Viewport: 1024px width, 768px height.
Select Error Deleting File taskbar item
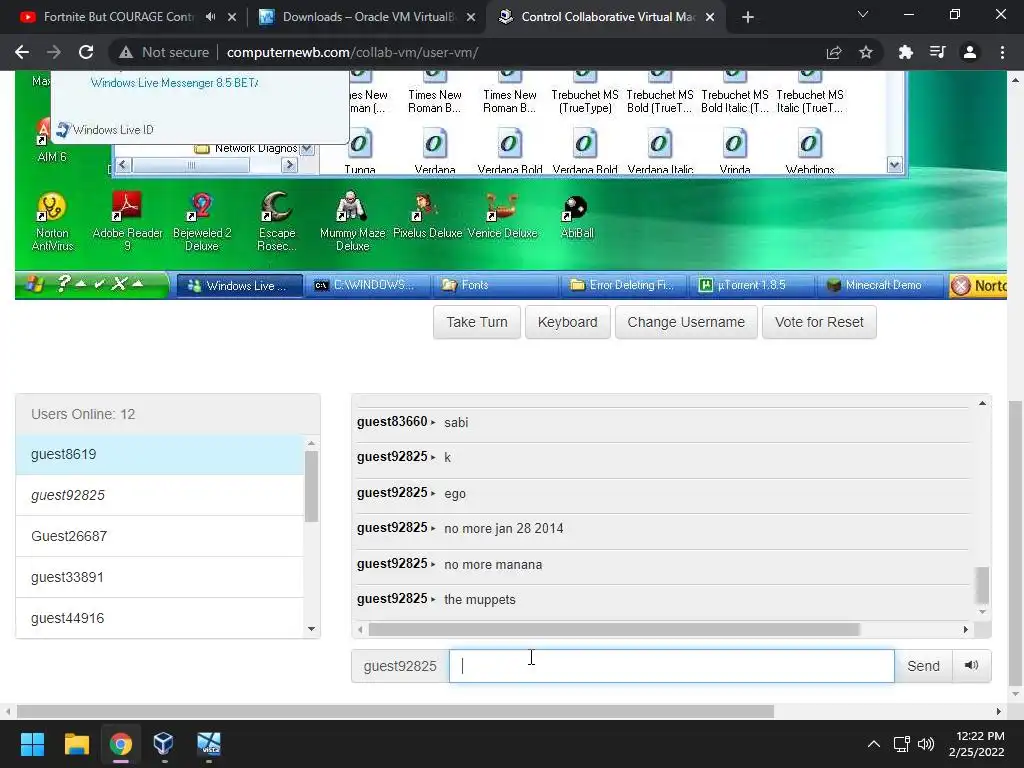(622, 285)
